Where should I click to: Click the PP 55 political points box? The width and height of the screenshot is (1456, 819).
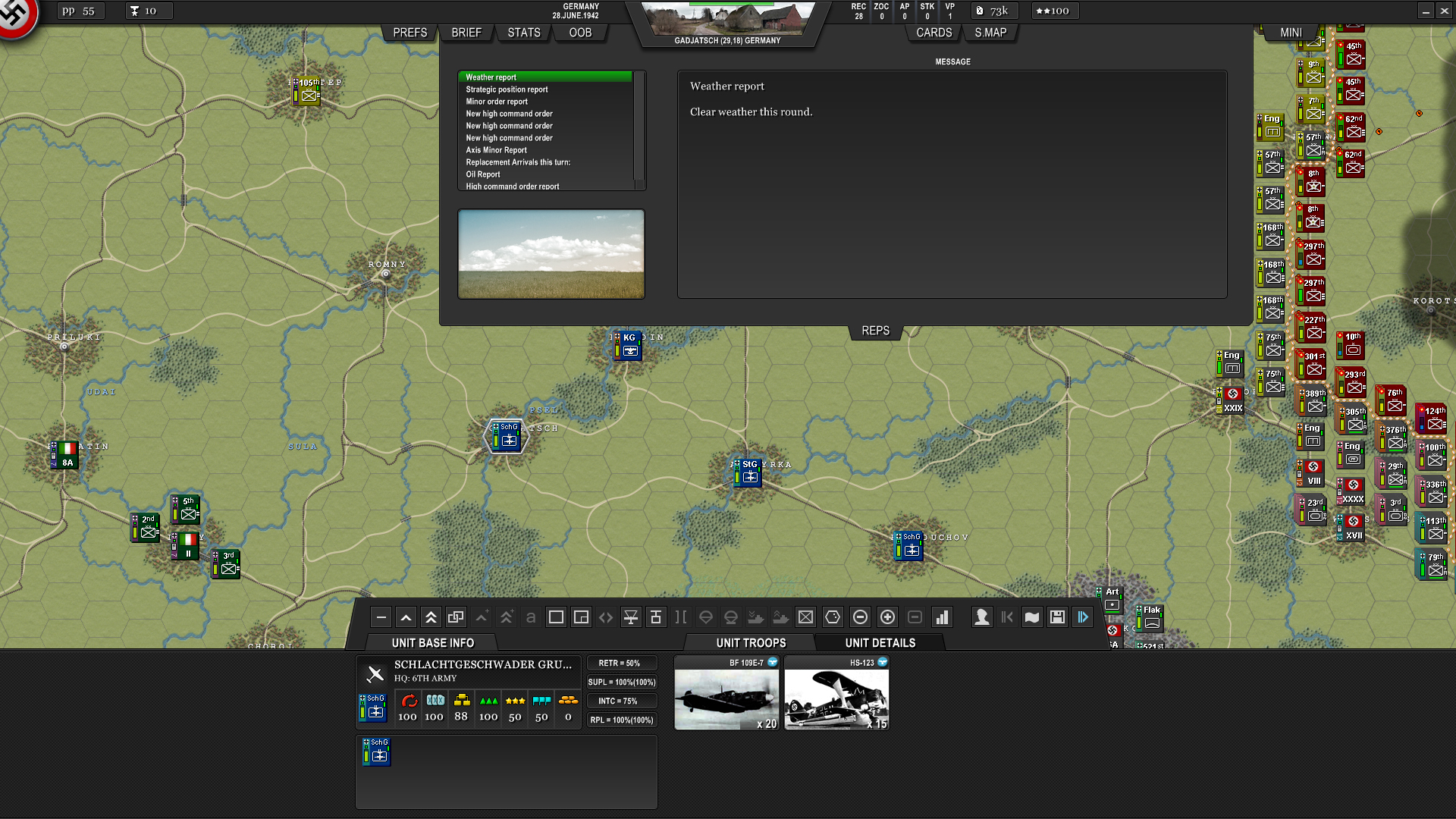tap(80, 11)
